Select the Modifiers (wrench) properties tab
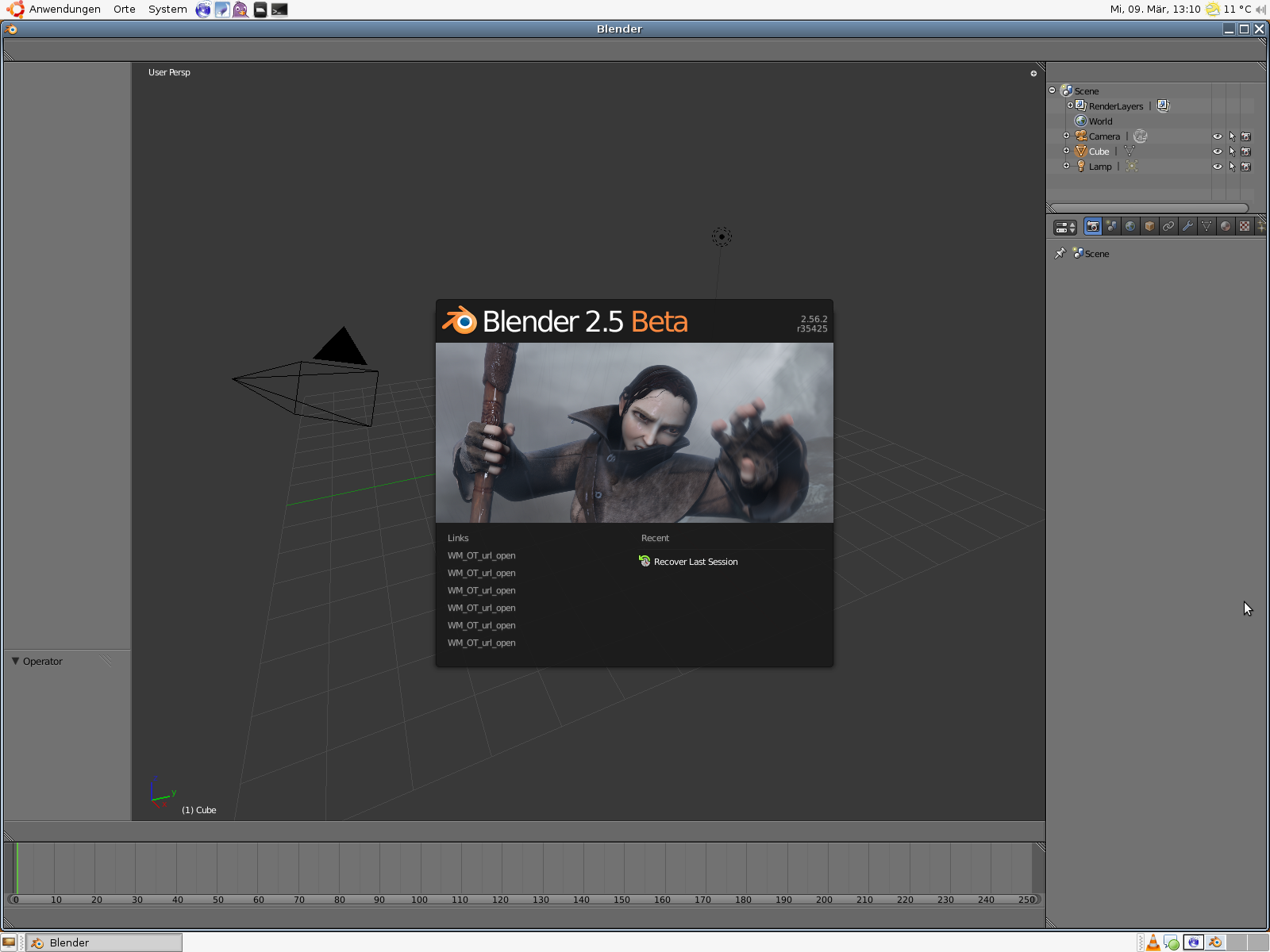Screen dimensions: 1270x952 point(1188,226)
